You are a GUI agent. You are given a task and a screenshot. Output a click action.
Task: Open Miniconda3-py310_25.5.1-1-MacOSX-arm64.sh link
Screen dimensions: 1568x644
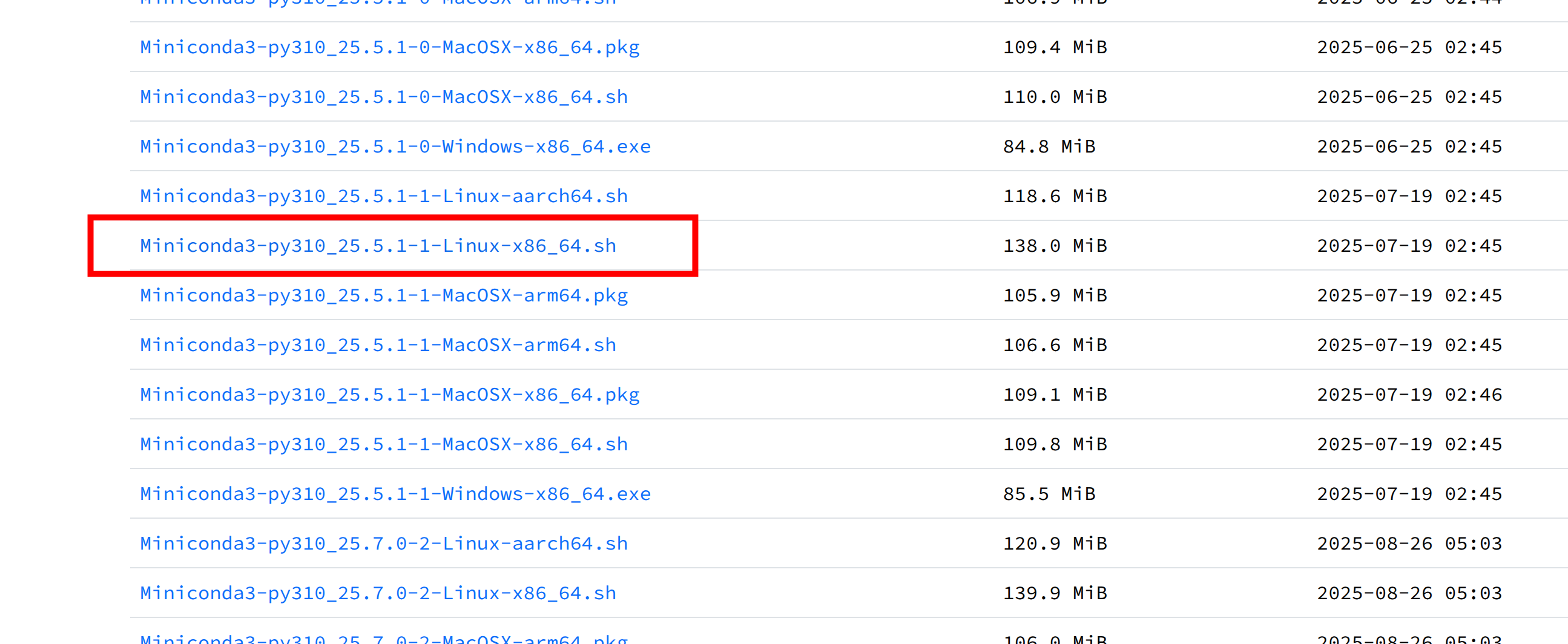[378, 345]
